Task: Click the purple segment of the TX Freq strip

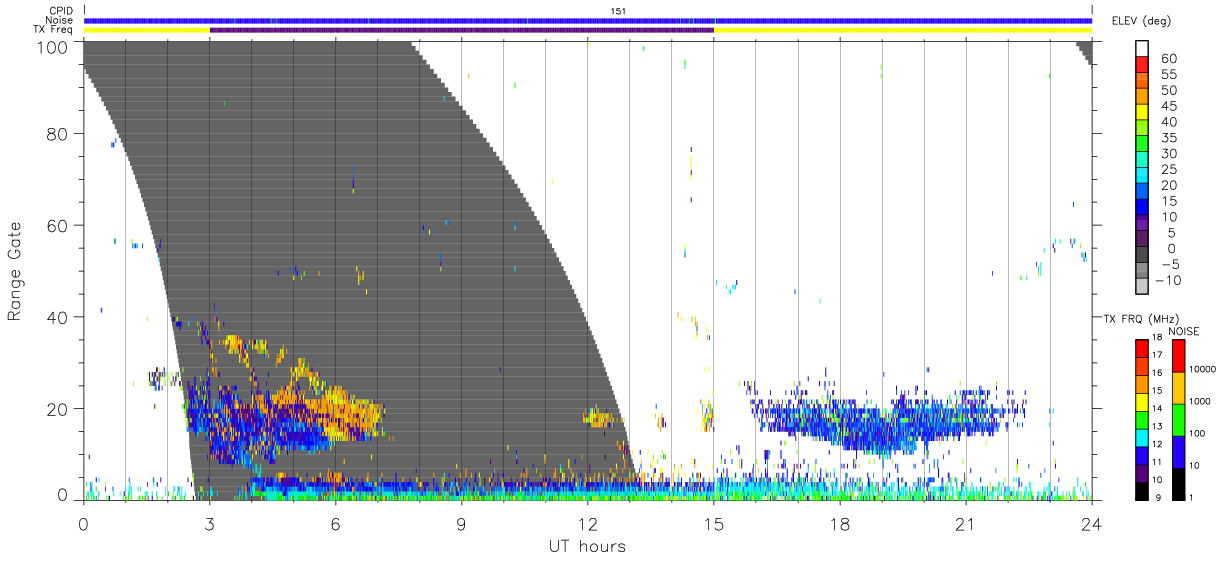Action: [462, 30]
